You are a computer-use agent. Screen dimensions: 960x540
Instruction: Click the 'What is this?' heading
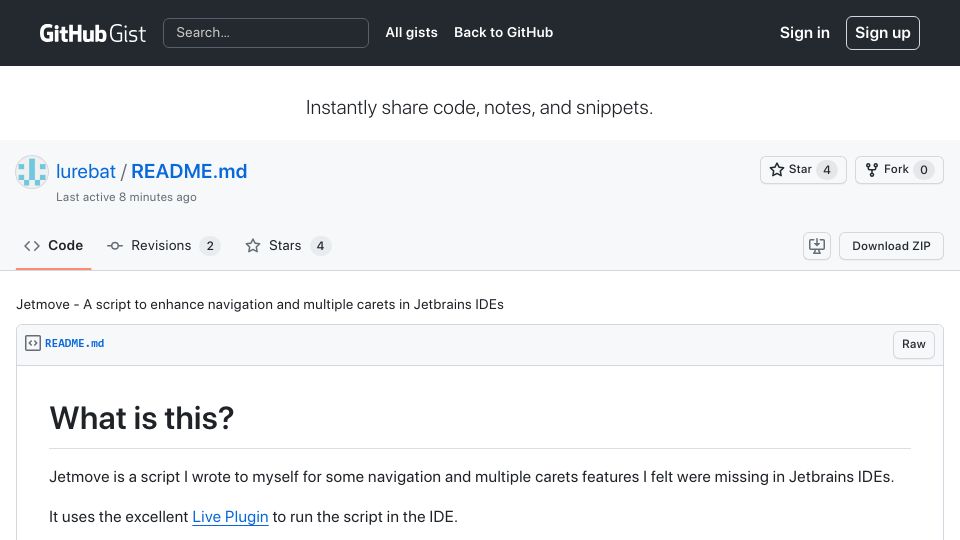(141, 418)
